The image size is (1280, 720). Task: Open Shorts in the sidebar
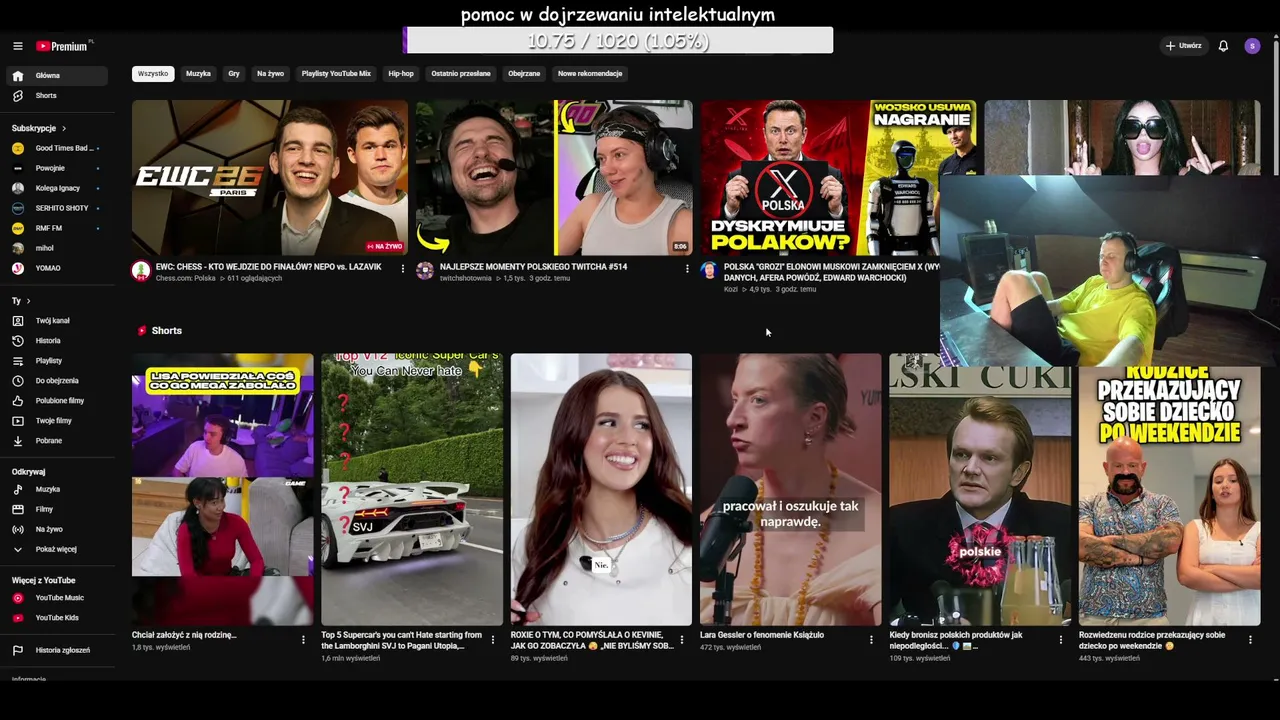57,96
